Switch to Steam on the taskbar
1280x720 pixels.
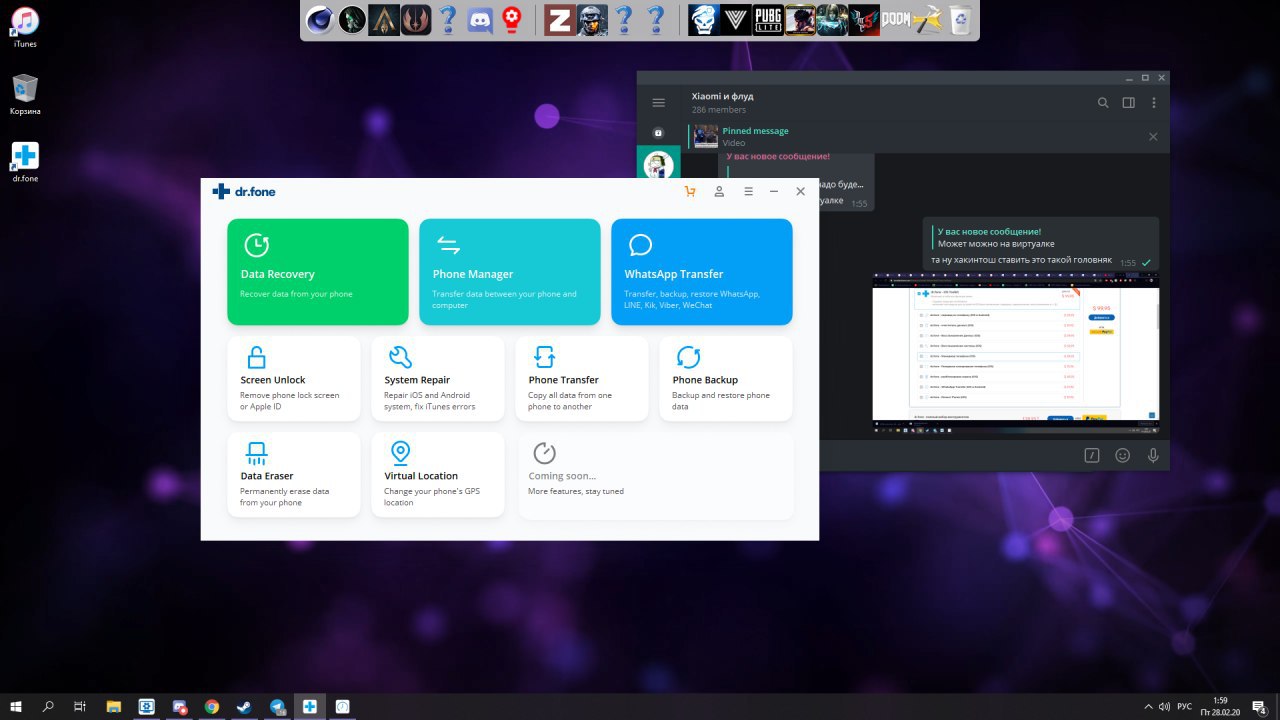coord(244,706)
